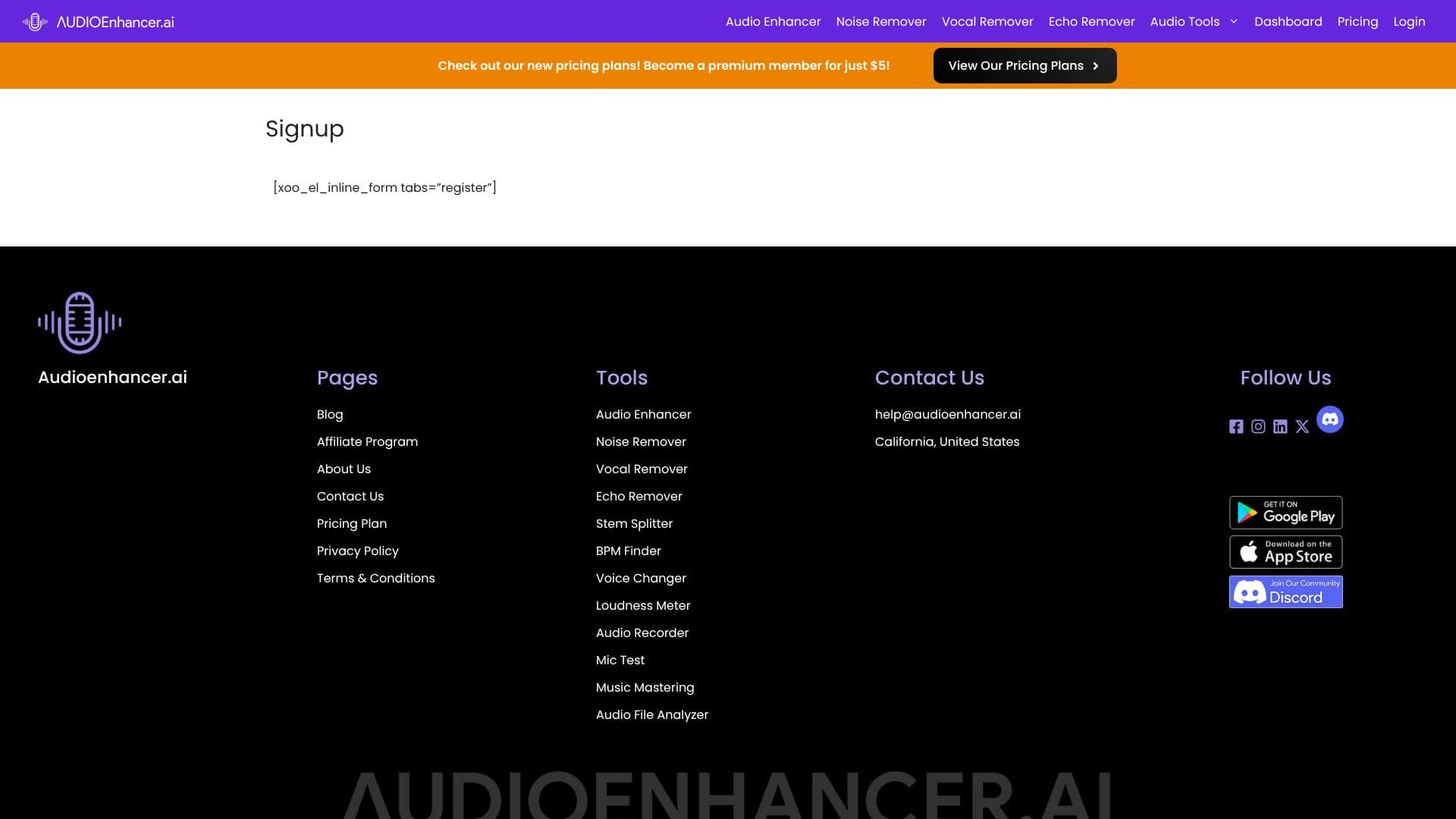Open the Facebook icon under Follow Us
The width and height of the screenshot is (1456, 819).
[x=1236, y=426]
